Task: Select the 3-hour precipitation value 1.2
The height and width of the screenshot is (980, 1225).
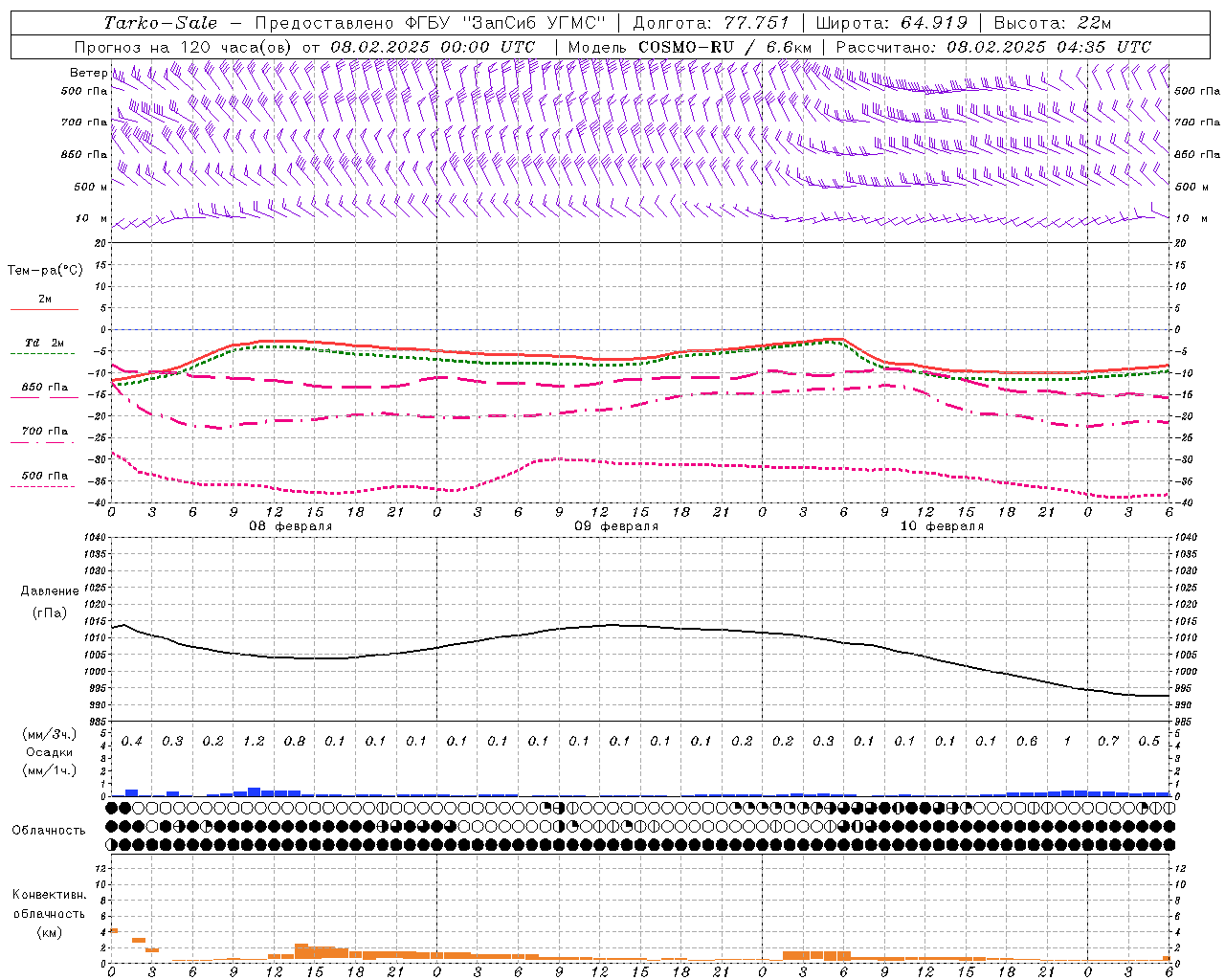Action: point(254,741)
